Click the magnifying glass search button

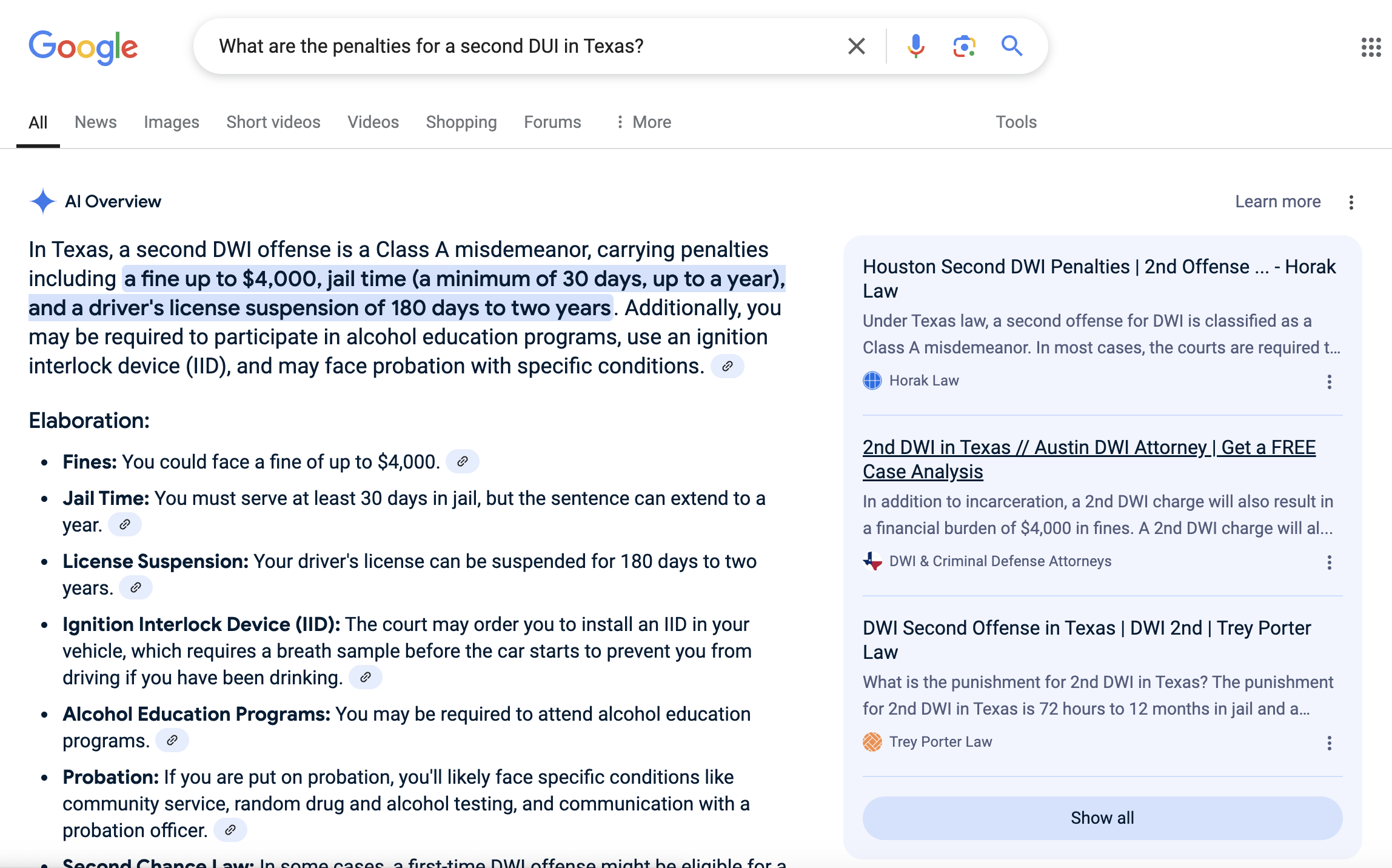click(1012, 46)
